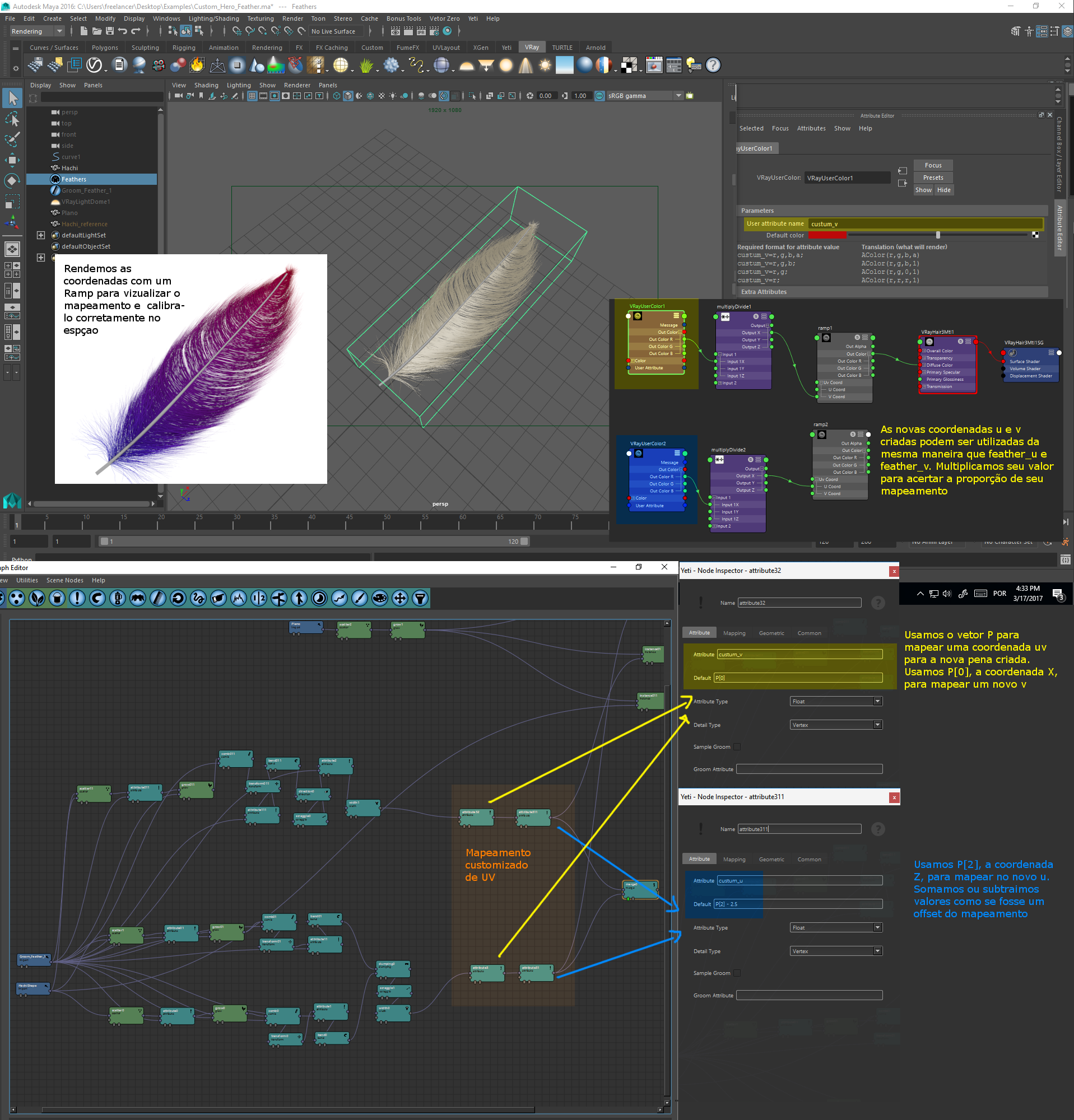The width and height of the screenshot is (1074, 1120).
Task: Click the Focus button in Attribute Editor
Action: (x=933, y=165)
